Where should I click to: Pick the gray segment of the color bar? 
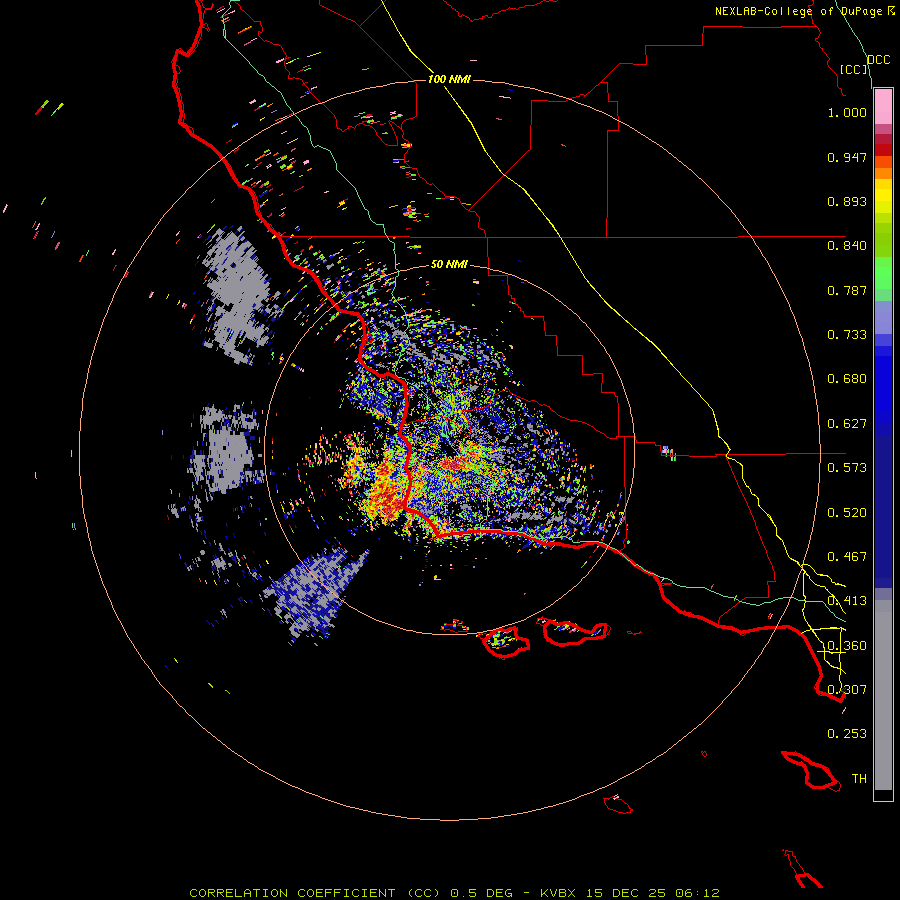coord(883,695)
